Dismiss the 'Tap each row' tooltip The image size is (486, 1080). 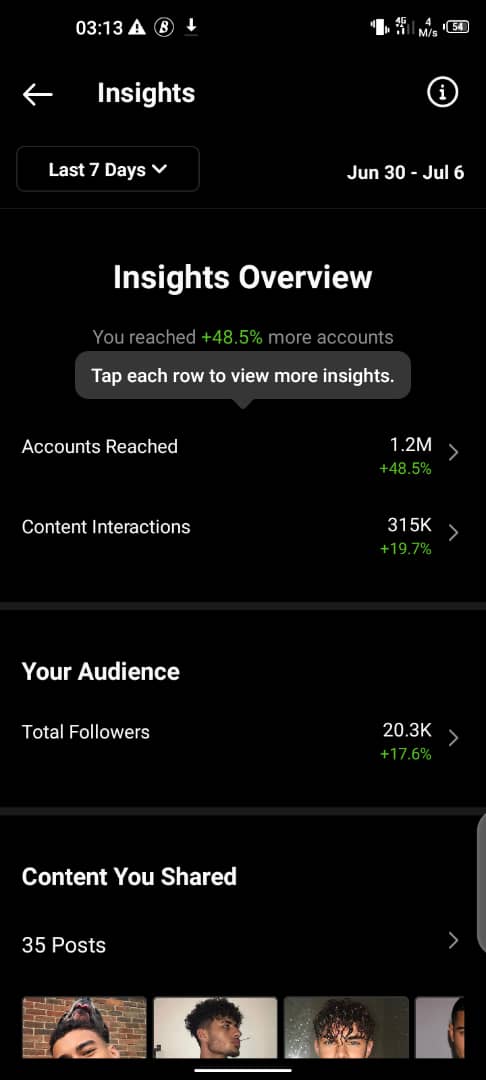(242, 376)
